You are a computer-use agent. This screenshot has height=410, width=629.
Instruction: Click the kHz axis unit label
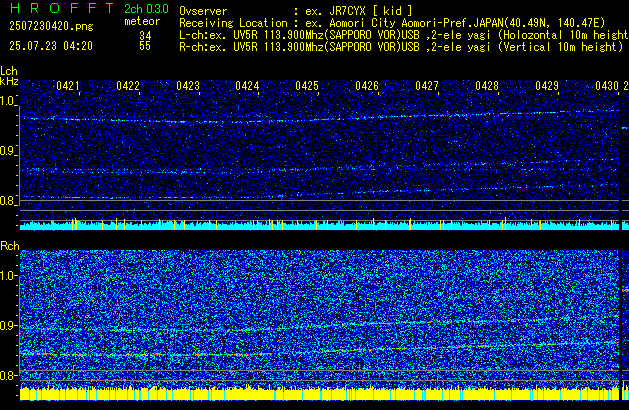coord(9,81)
